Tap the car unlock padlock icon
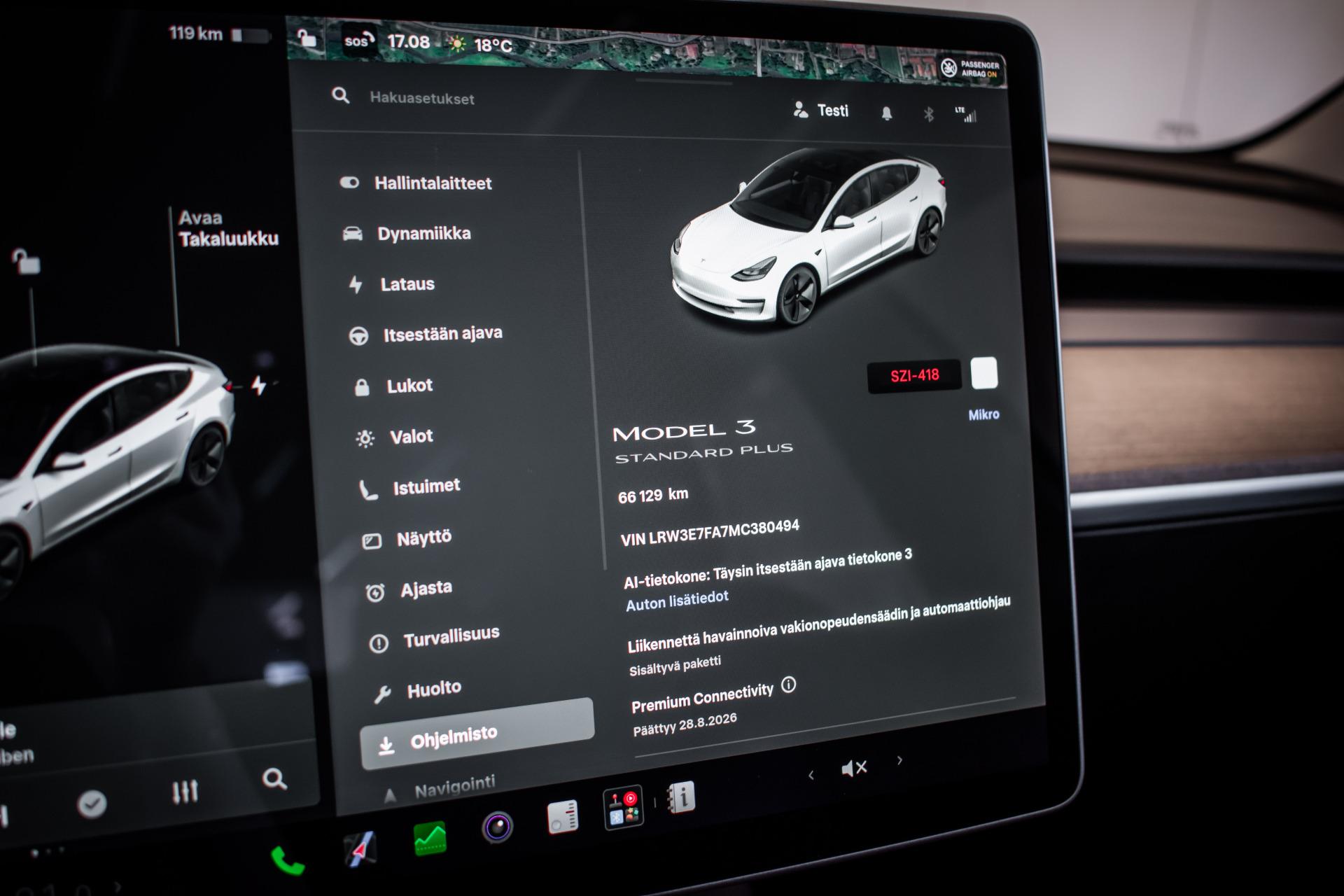Screen dimensions: 1344x896 pos(26,262)
